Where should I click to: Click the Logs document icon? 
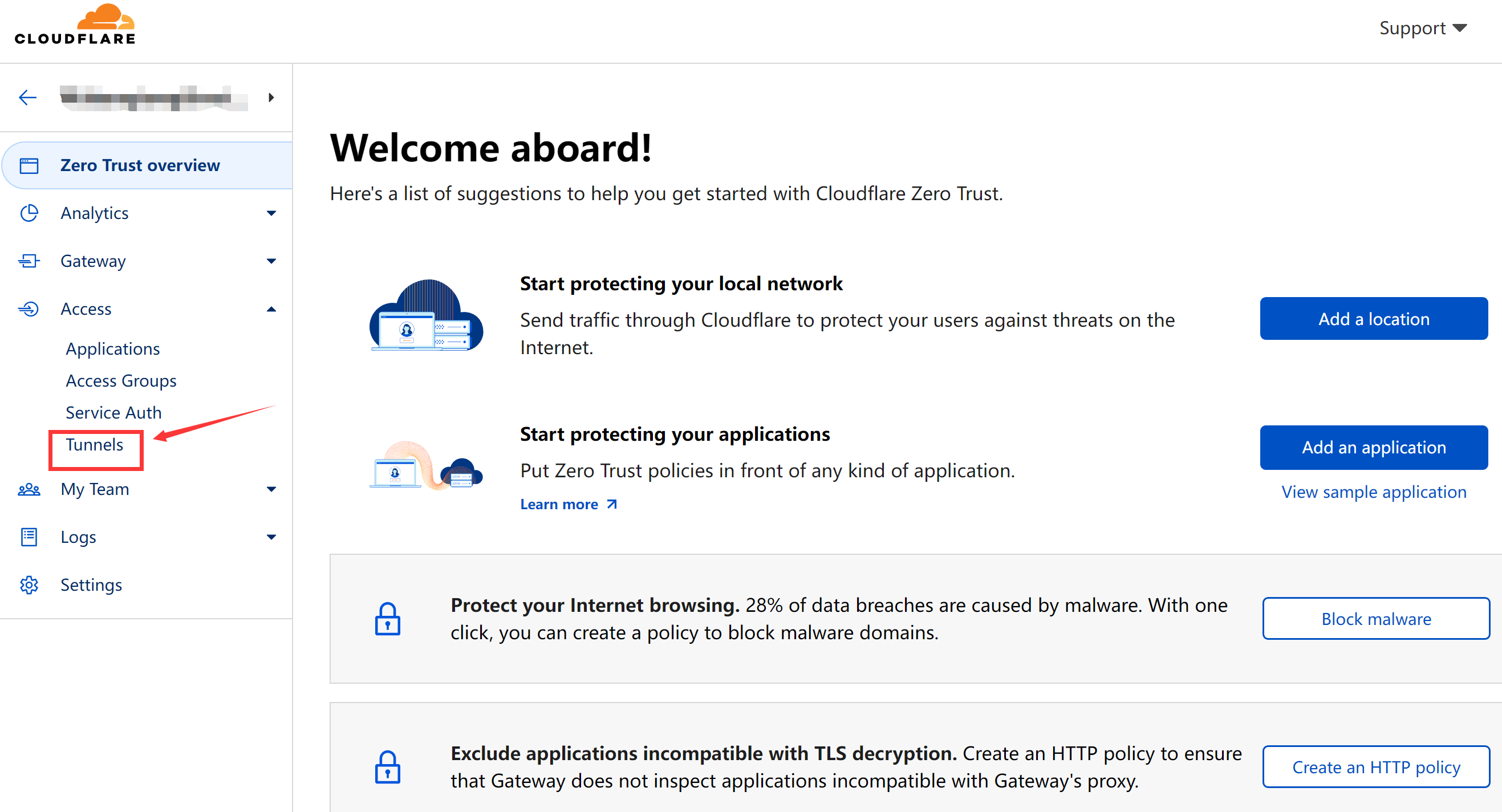(29, 537)
